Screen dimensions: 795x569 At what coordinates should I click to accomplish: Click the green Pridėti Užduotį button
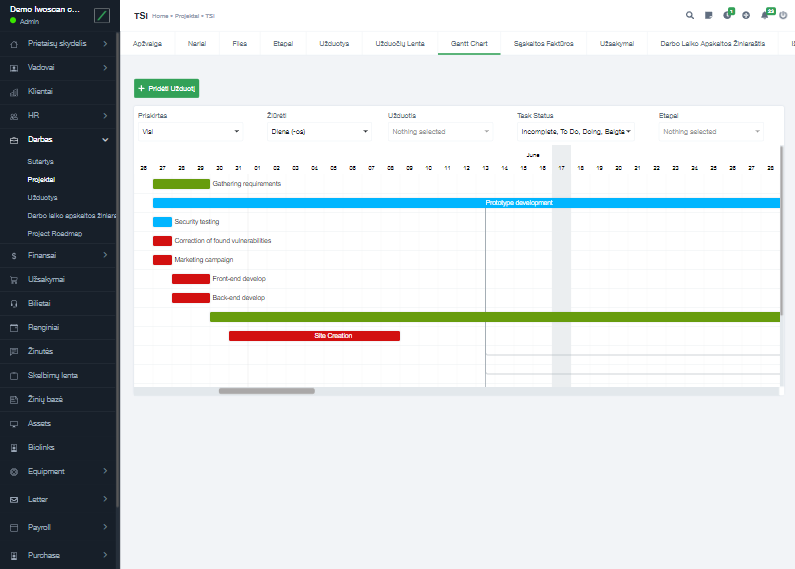[166, 88]
